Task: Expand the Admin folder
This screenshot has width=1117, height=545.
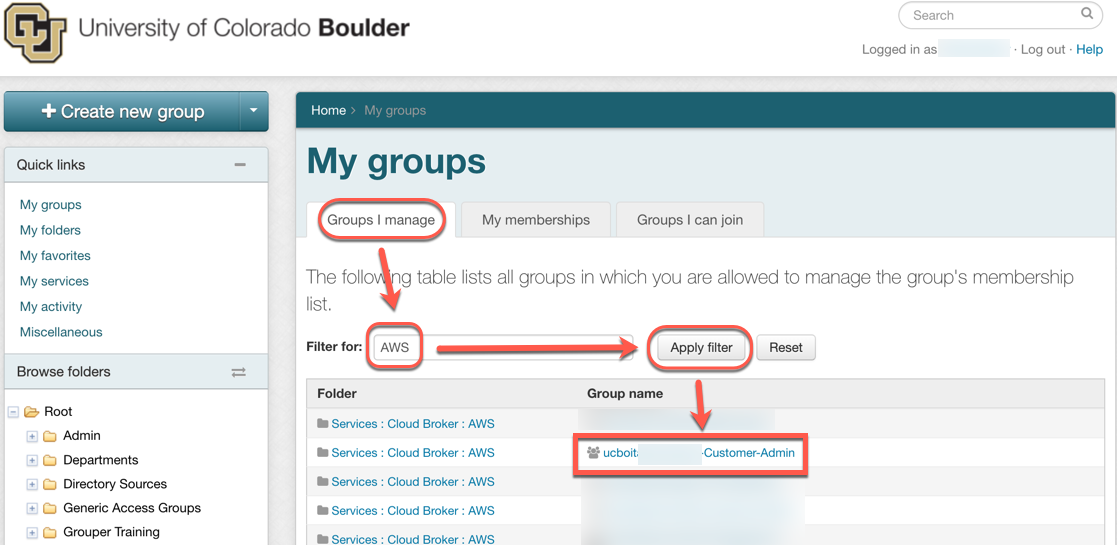Action: (x=31, y=436)
